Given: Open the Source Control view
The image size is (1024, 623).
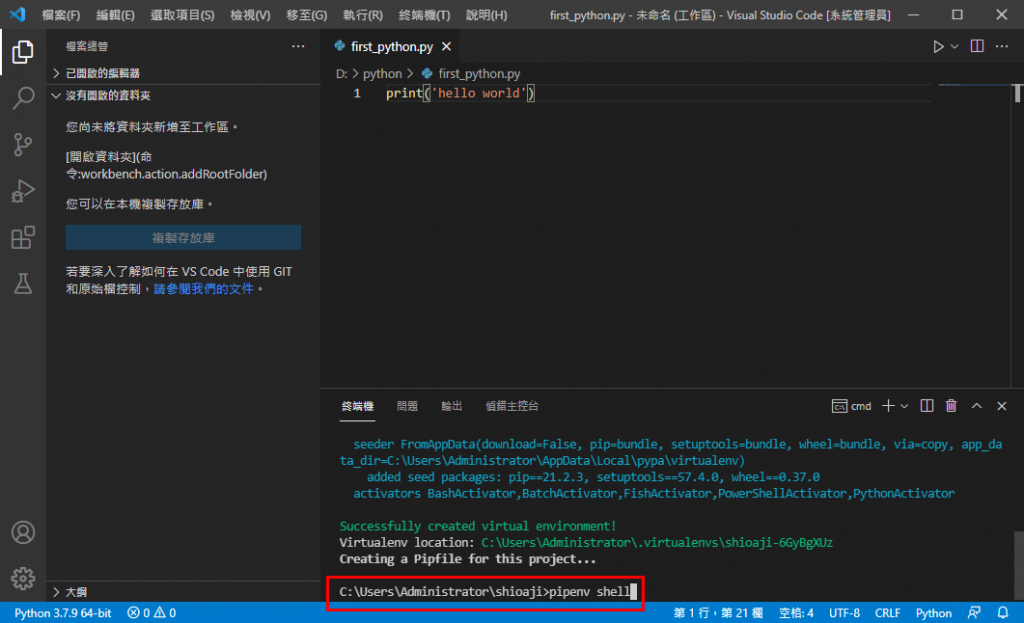Looking at the screenshot, I should (23, 144).
